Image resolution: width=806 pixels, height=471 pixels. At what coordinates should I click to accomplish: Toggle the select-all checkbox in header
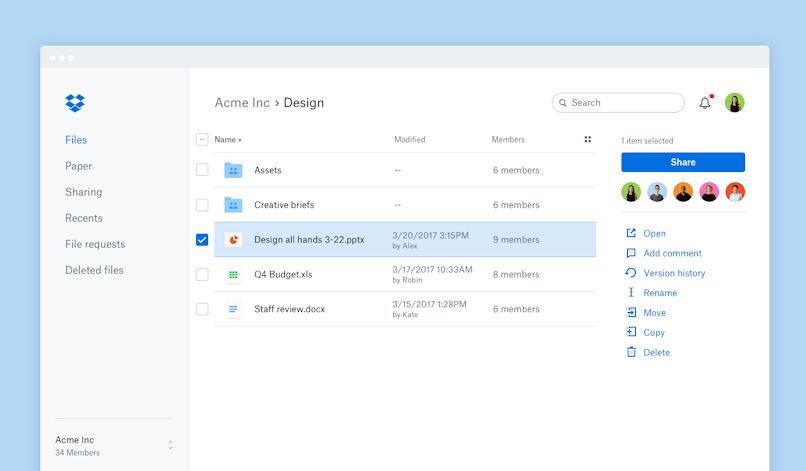pyautogui.click(x=202, y=139)
